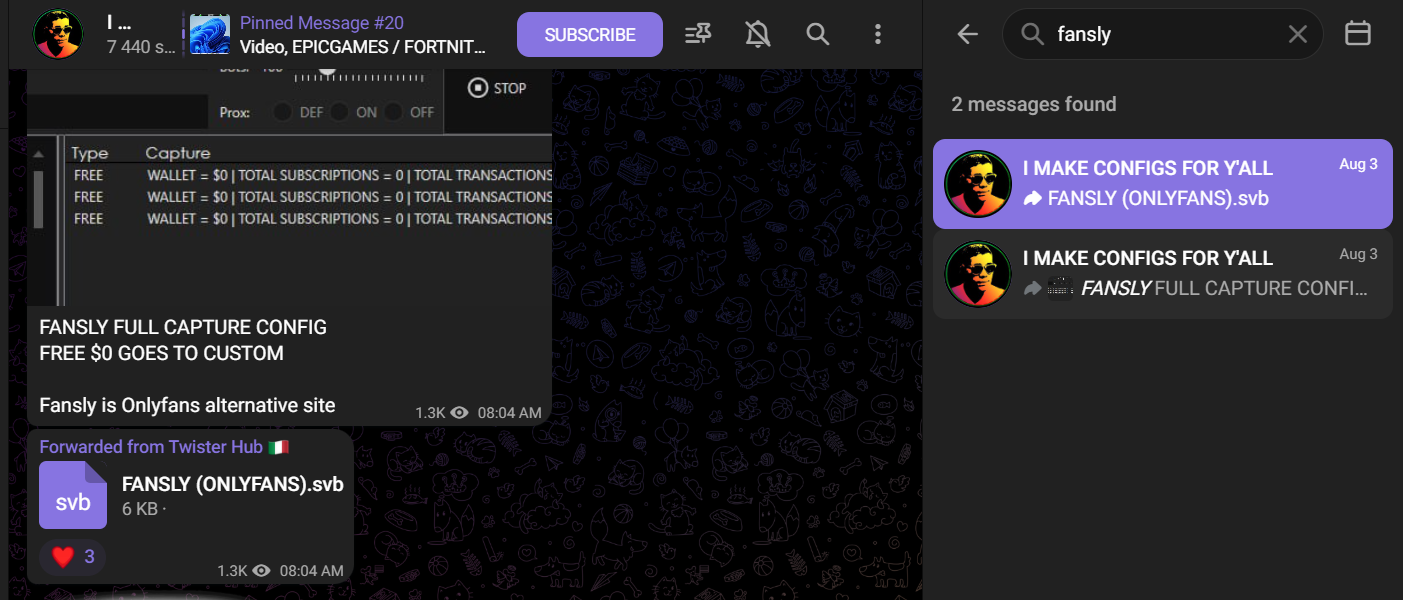Screen dimensions: 1403x600
Task: Click the SUBSCRIBE button
Action: coord(590,35)
